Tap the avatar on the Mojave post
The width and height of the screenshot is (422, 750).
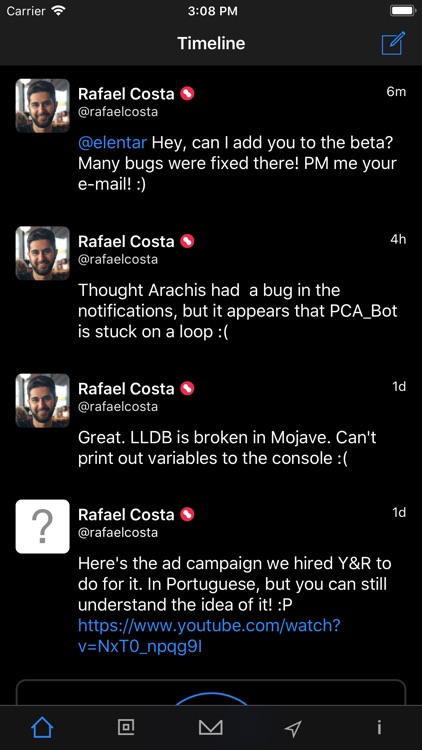coord(43,400)
